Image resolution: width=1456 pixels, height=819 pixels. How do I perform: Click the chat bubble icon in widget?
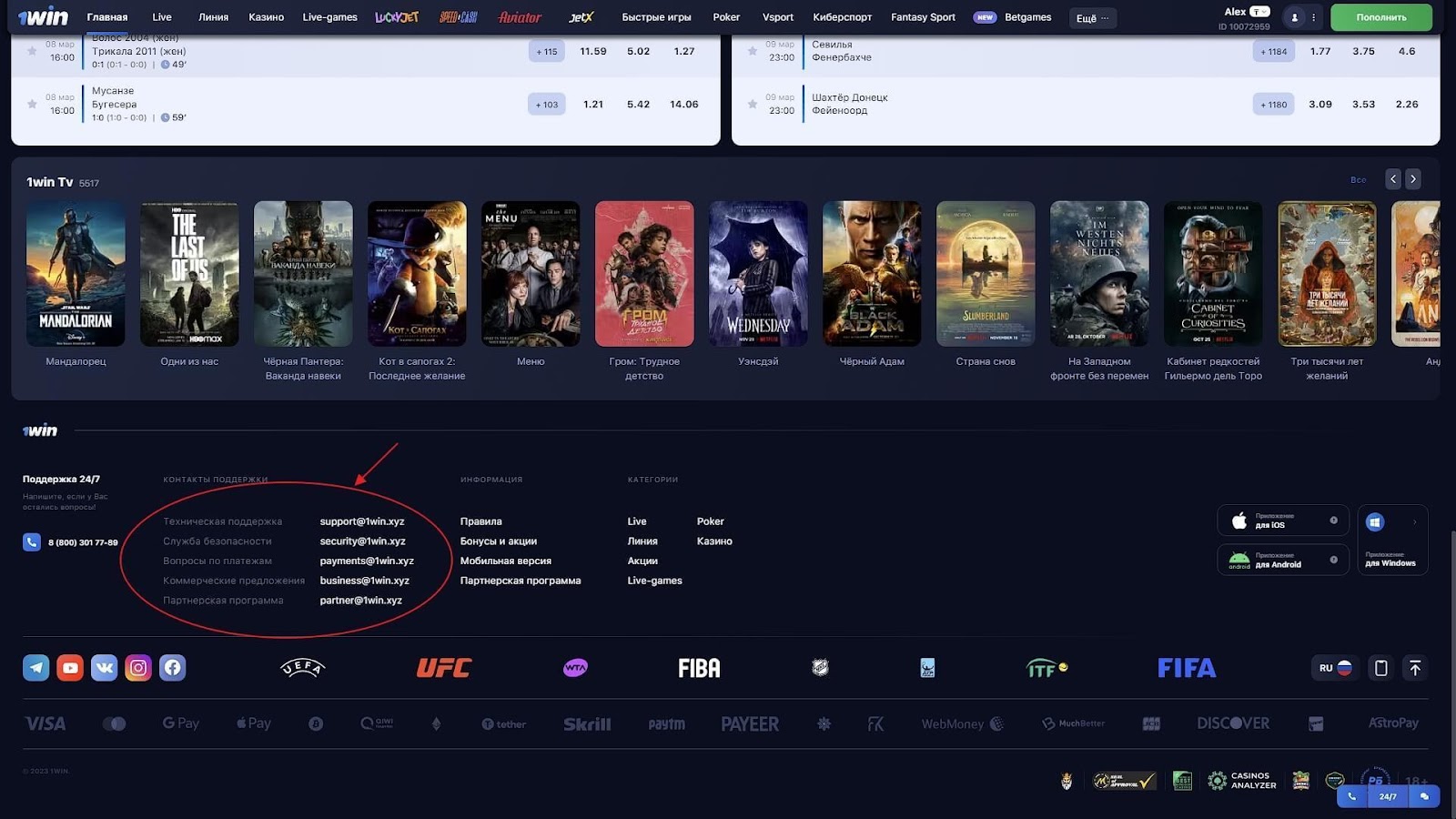click(1424, 796)
